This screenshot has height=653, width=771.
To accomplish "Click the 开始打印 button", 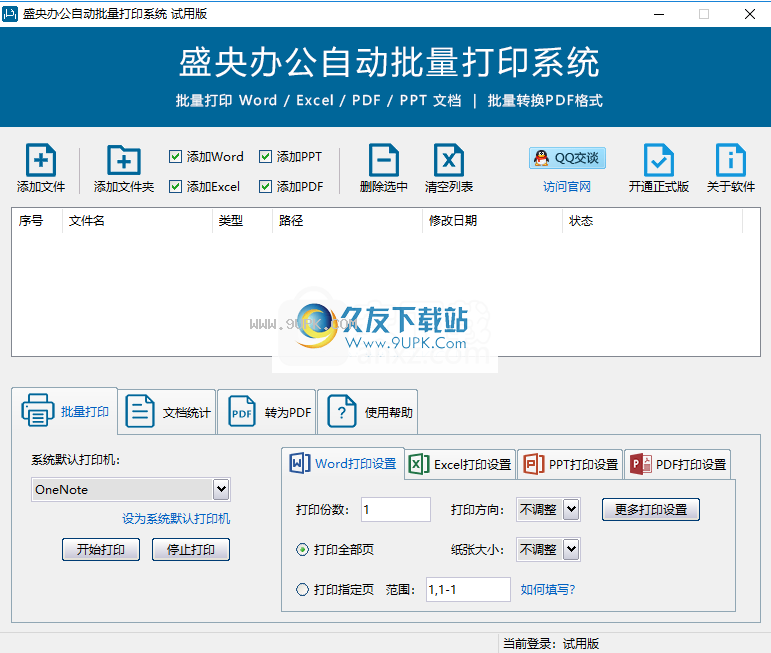I will pyautogui.click(x=101, y=549).
